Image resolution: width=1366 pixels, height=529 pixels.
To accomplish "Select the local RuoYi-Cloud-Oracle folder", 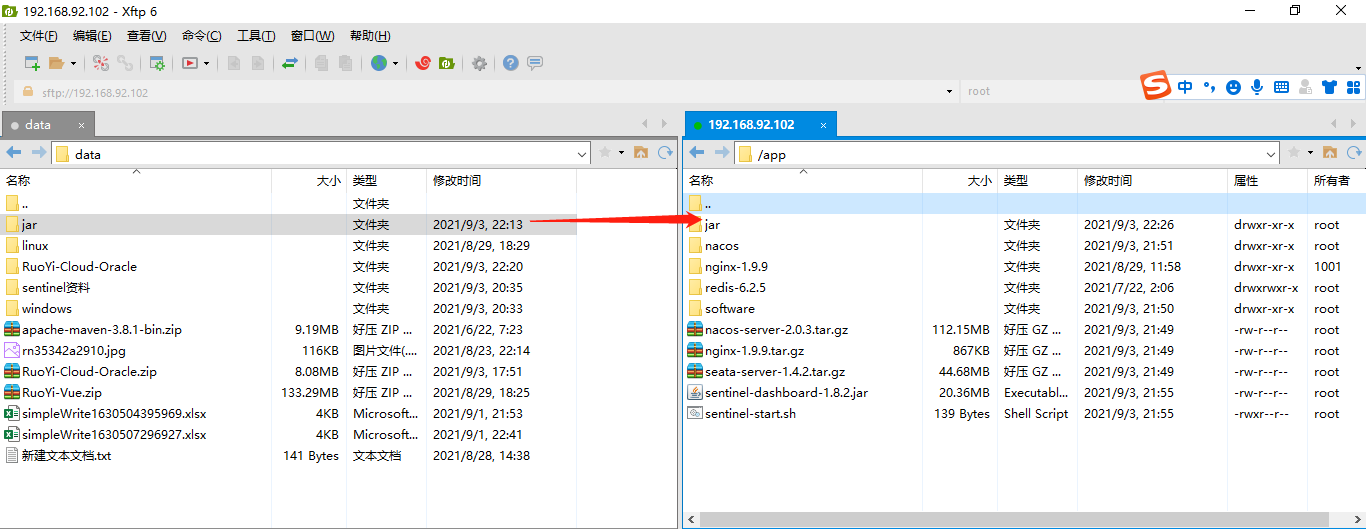I will tap(288, 267).
